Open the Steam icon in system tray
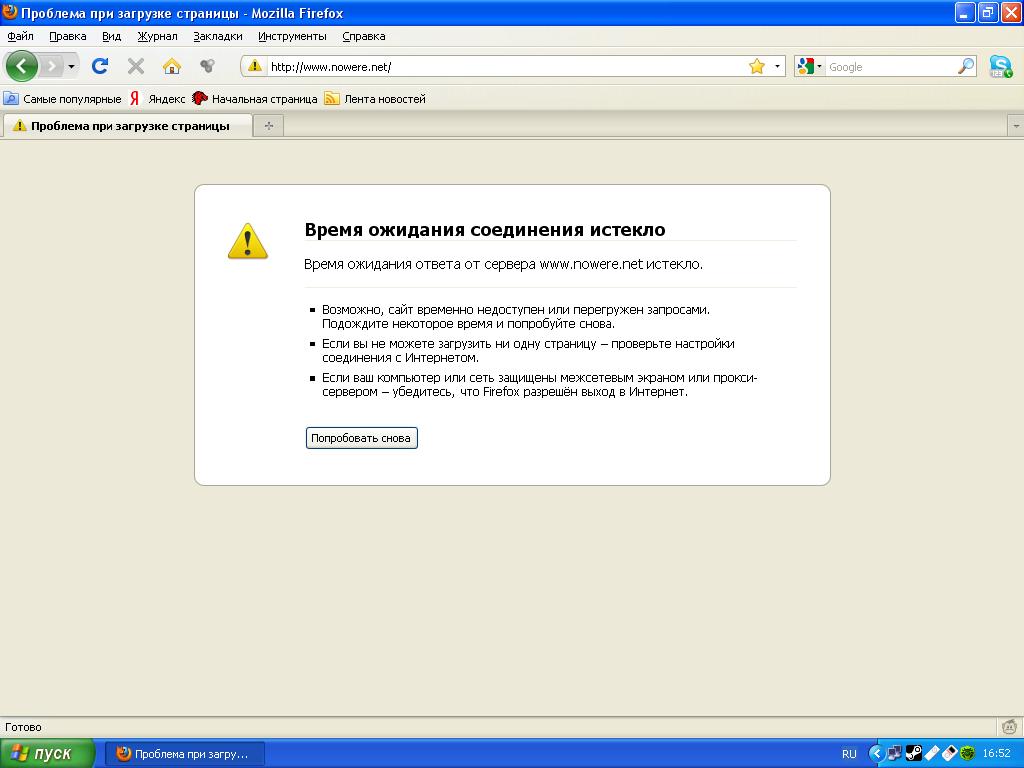This screenshot has height=768, width=1024. coord(913,753)
